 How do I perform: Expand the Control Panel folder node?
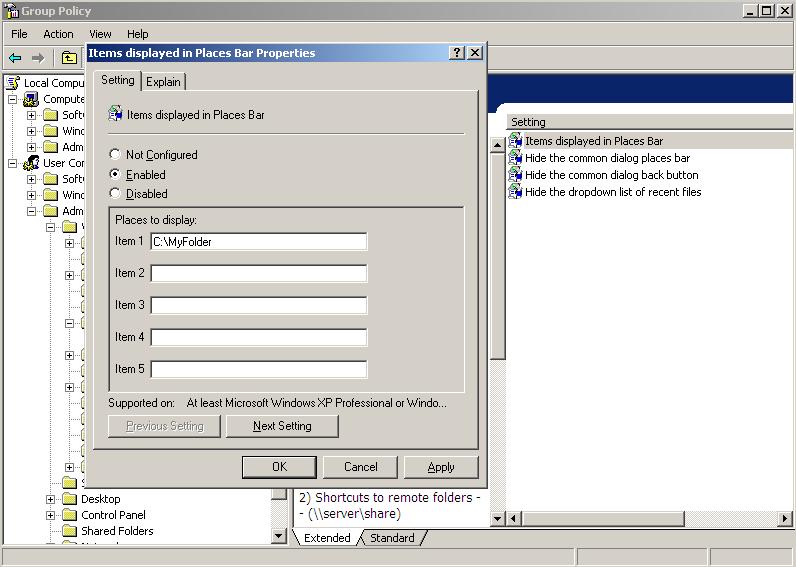[x=50, y=515]
